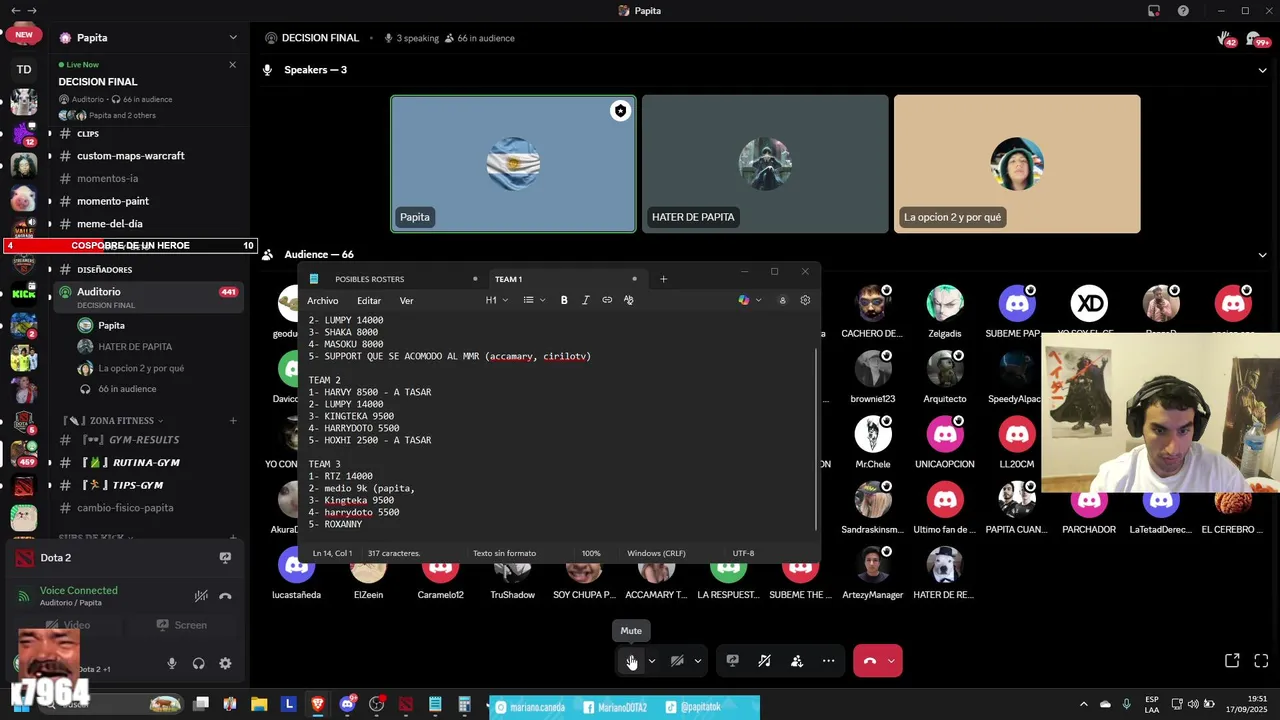Open more options three-dots in control bar

[x=828, y=661]
